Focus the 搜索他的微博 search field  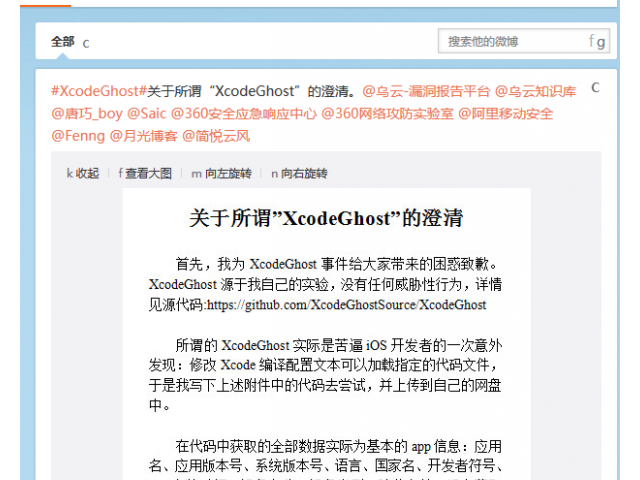click(524, 41)
